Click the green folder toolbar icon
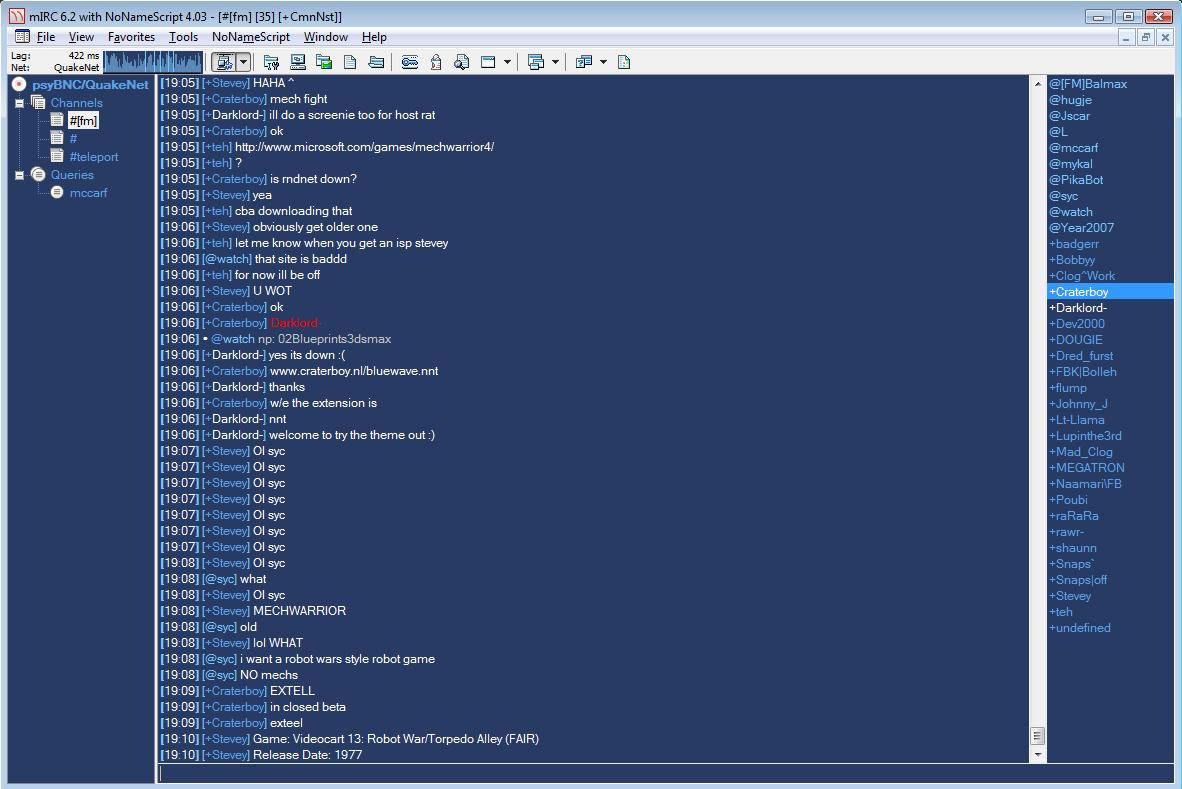 [x=324, y=62]
